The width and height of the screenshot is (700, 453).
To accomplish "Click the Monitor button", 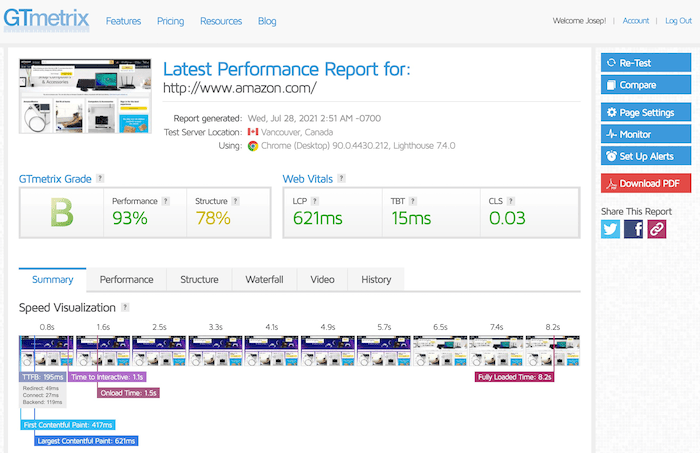I will tap(646, 134).
